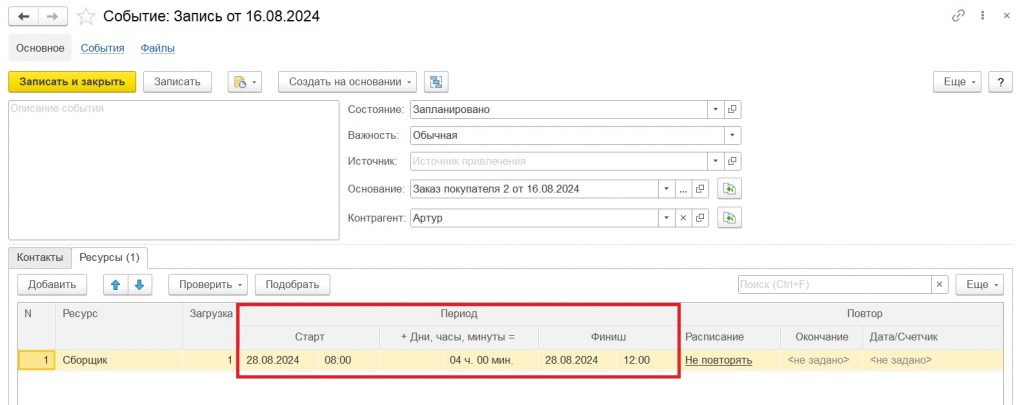
Task: Select the Ресурсы (1) tab
Action: [x=110, y=257]
